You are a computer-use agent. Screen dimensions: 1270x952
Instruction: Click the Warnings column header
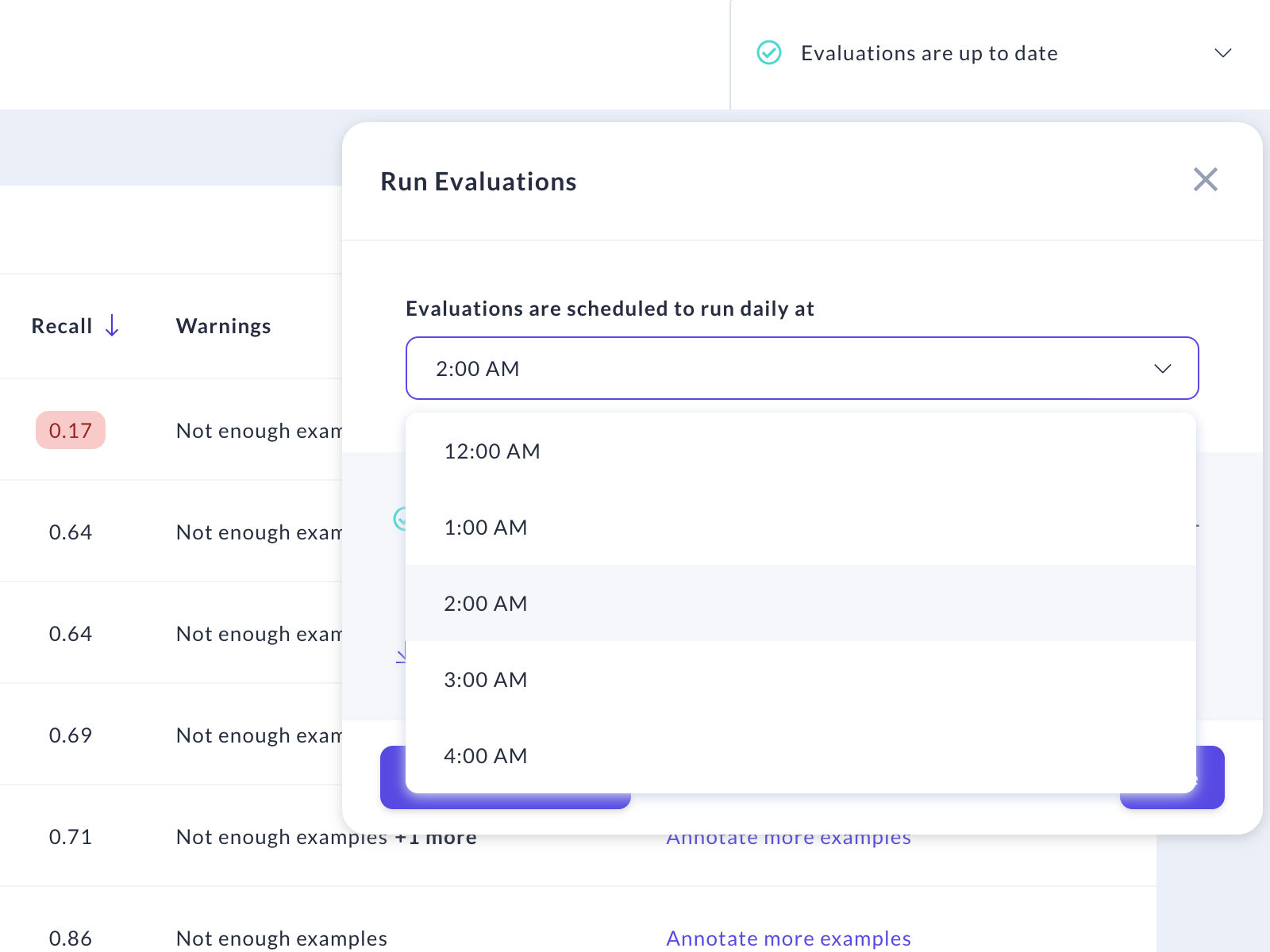pyautogui.click(x=223, y=326)
